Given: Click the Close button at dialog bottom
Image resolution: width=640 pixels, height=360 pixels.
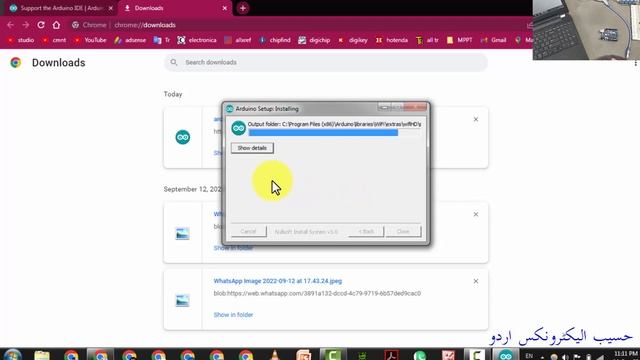Looking at the screenshot, I should tap(403, 231).
